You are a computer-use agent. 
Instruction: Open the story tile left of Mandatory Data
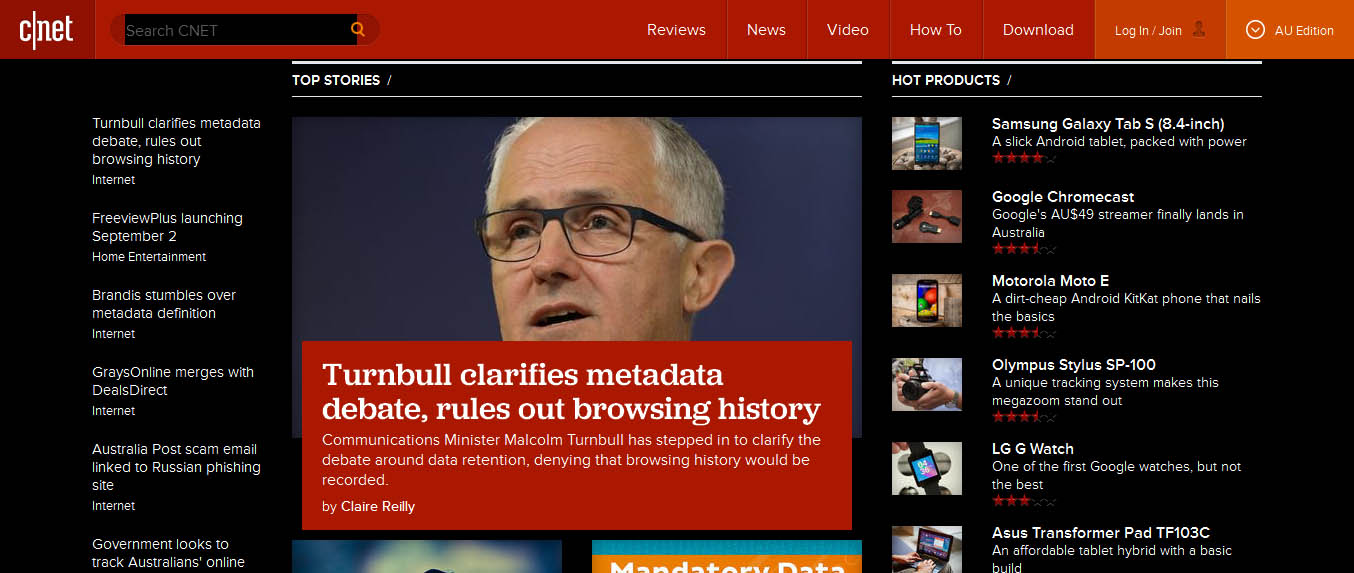(427, 557)
